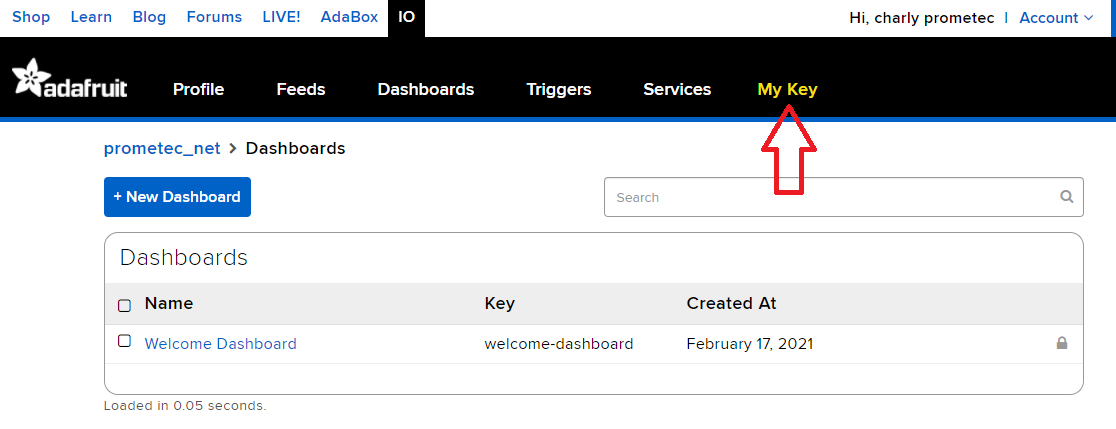This screenshot has height=429, width=1116.
Task: Open the AdaBox link
Action: [x=348, y=17]
